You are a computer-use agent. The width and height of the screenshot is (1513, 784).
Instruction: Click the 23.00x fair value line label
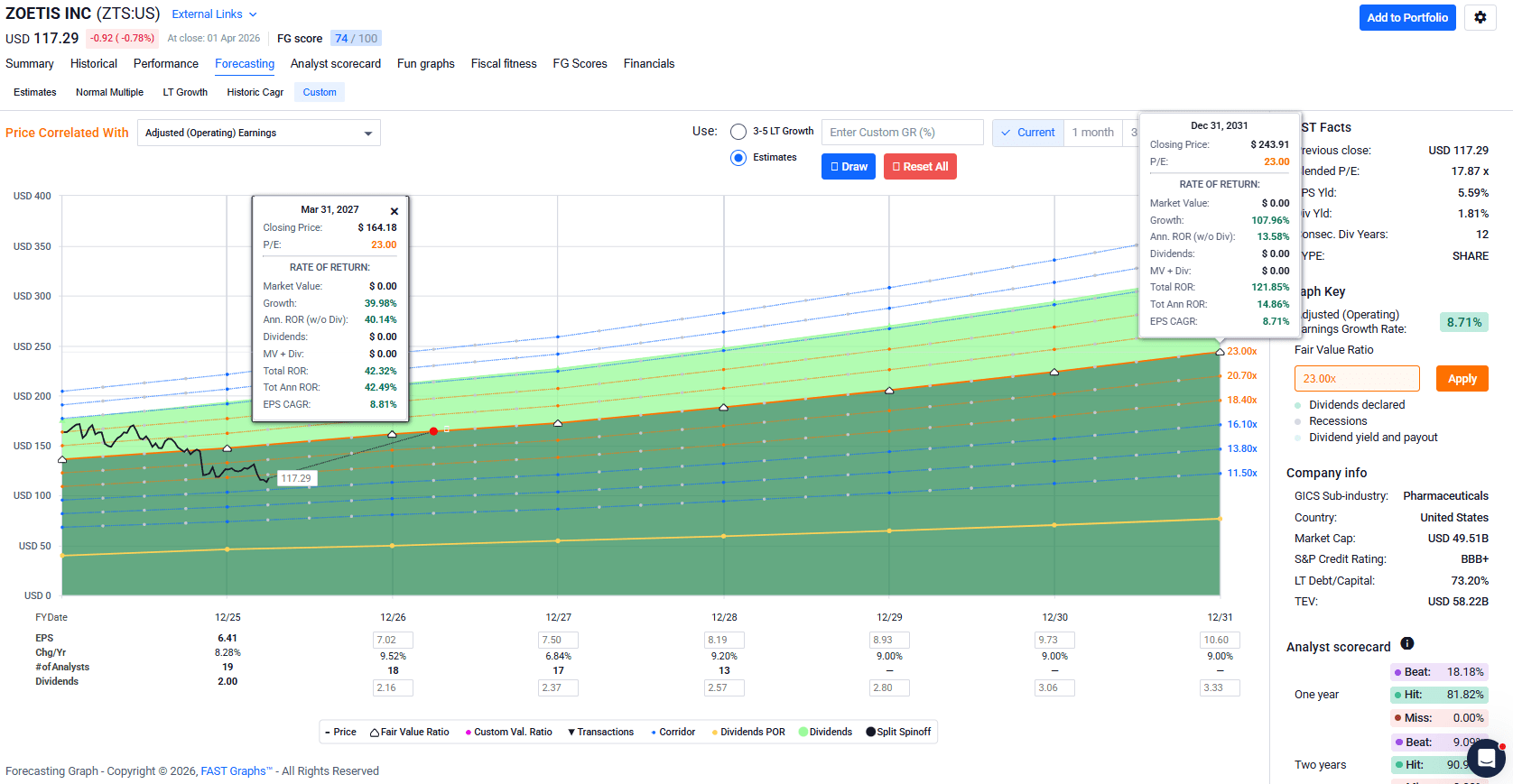[1242, 351]
